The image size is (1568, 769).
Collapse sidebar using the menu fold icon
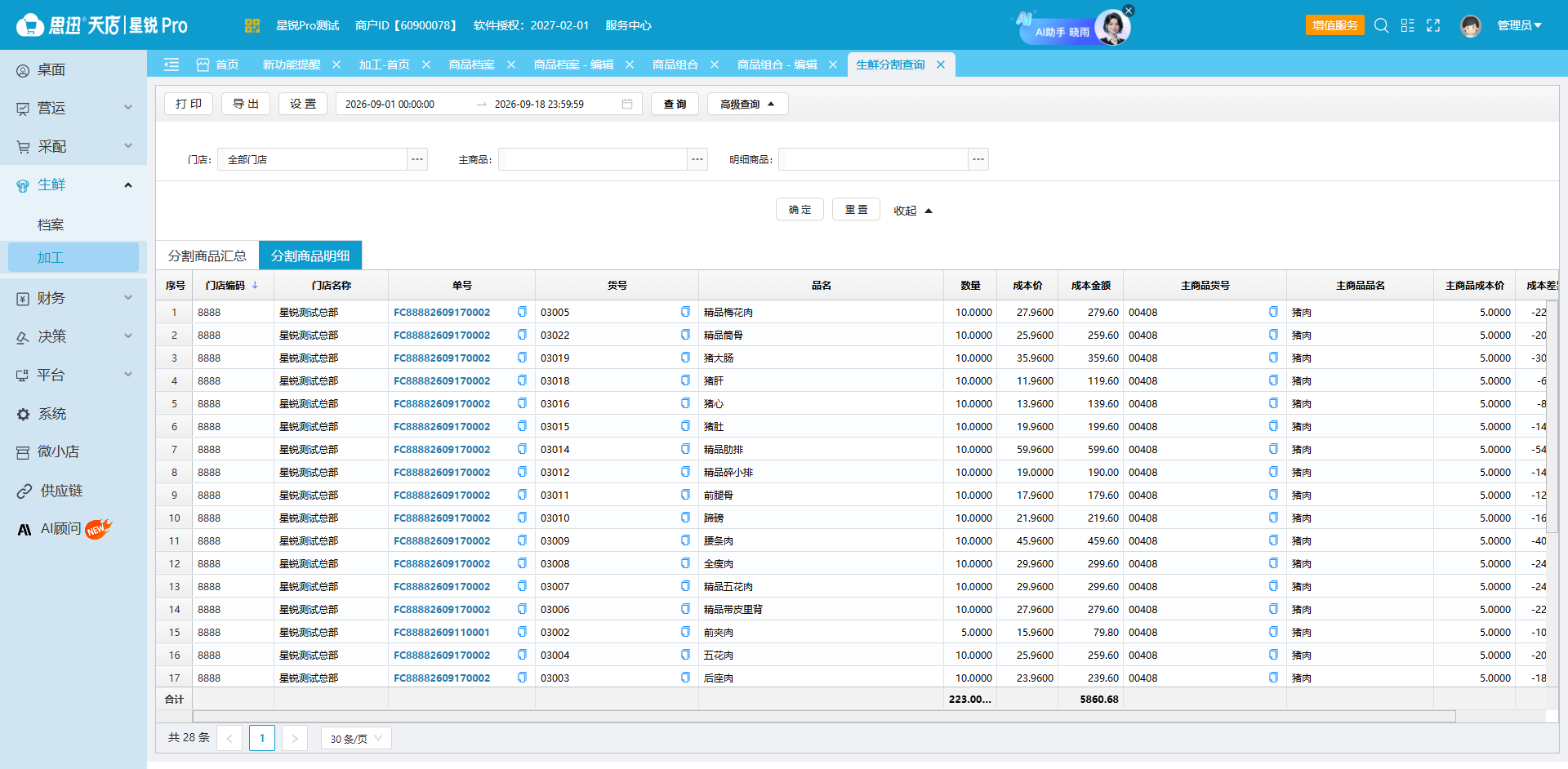coord(171,64)
